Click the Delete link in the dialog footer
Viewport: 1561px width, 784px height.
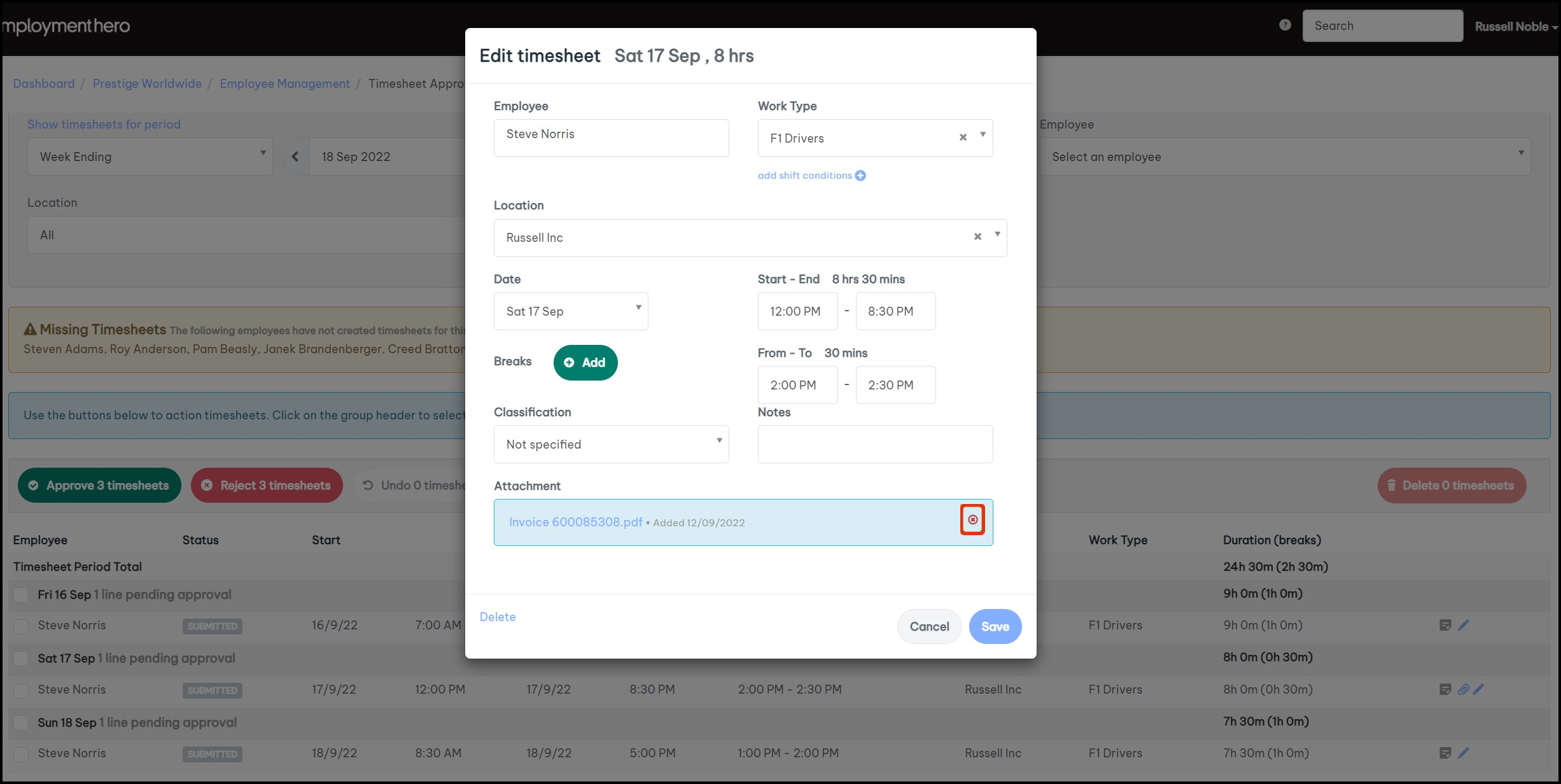497,617
